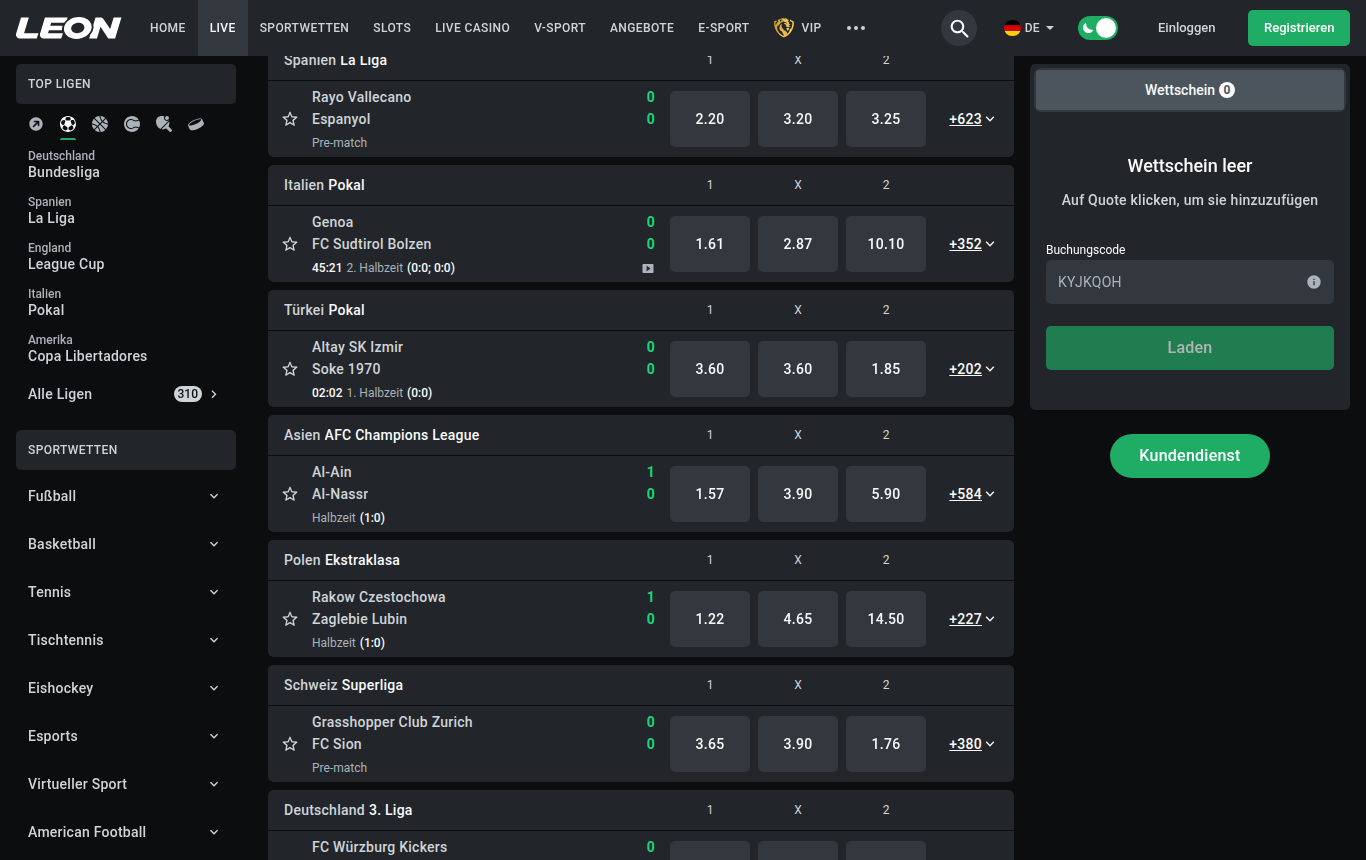This screenshot has width=1366, height=860.
Task: Favorite the Al-Ain vs Al-Nassr match star
Action: click(290, 494)
